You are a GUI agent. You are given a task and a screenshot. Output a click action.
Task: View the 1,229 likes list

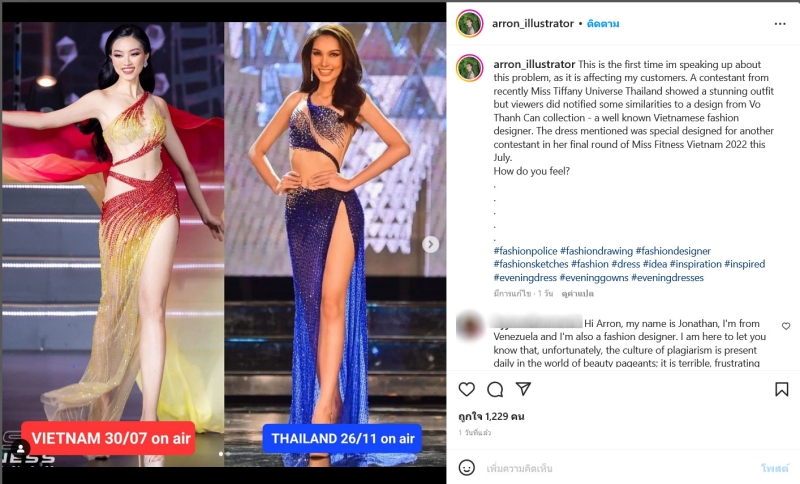pos(491,416)
